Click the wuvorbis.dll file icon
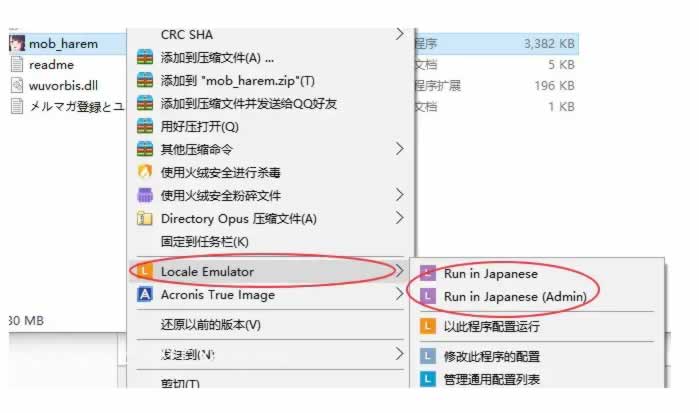Screen dimensions: 699x413 (x=17, y=86)
